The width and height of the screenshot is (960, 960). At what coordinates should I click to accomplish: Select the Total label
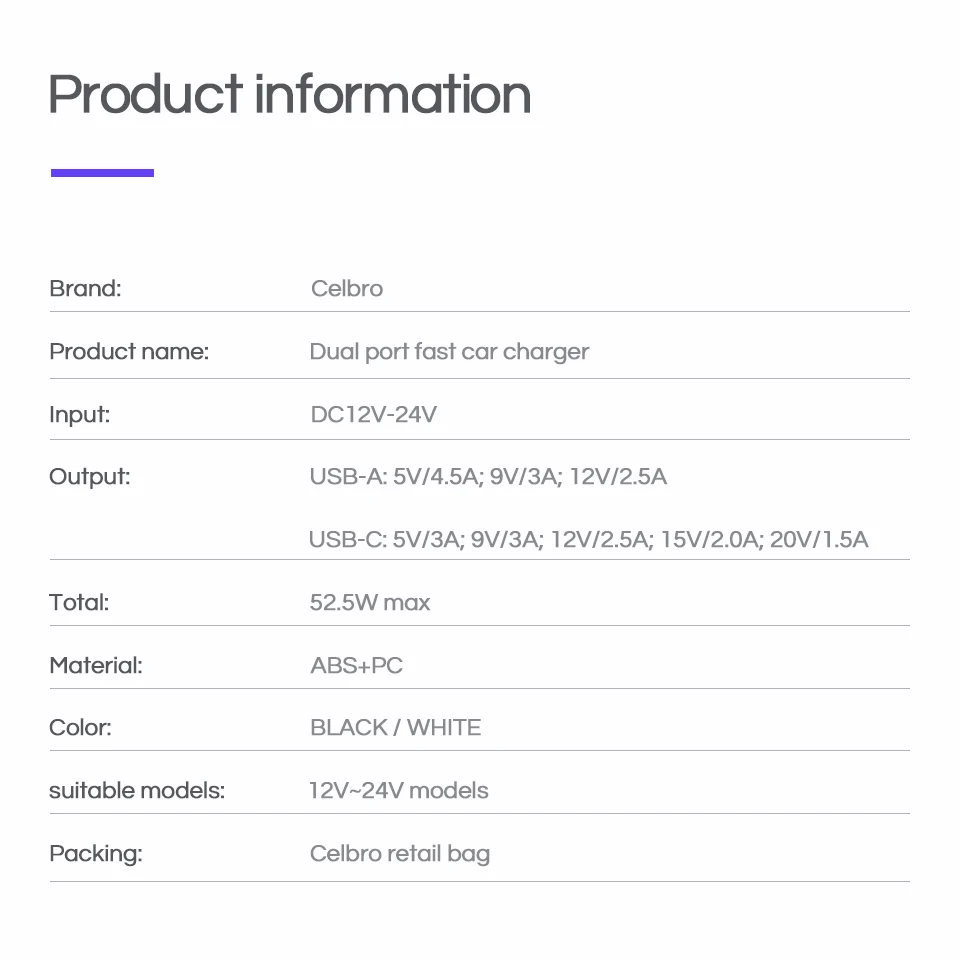79,602
